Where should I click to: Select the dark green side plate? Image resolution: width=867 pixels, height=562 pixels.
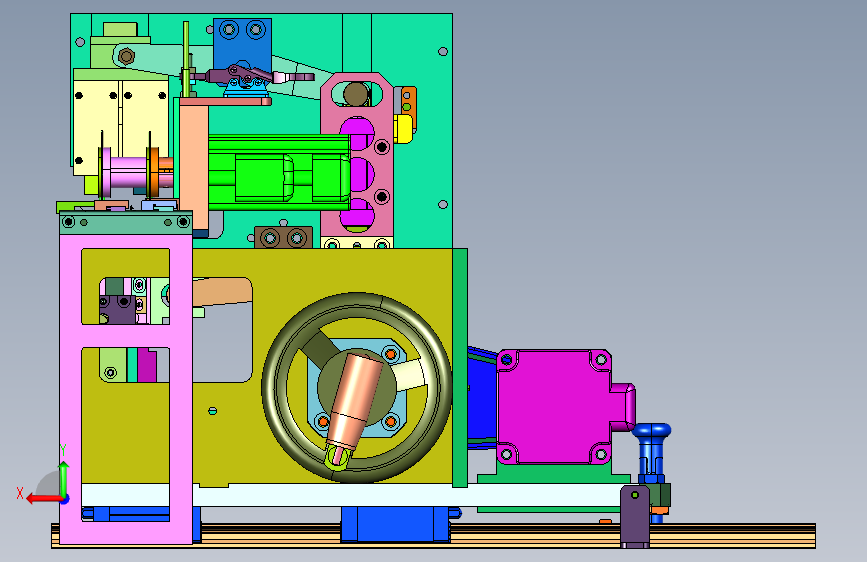pos(460,368)
